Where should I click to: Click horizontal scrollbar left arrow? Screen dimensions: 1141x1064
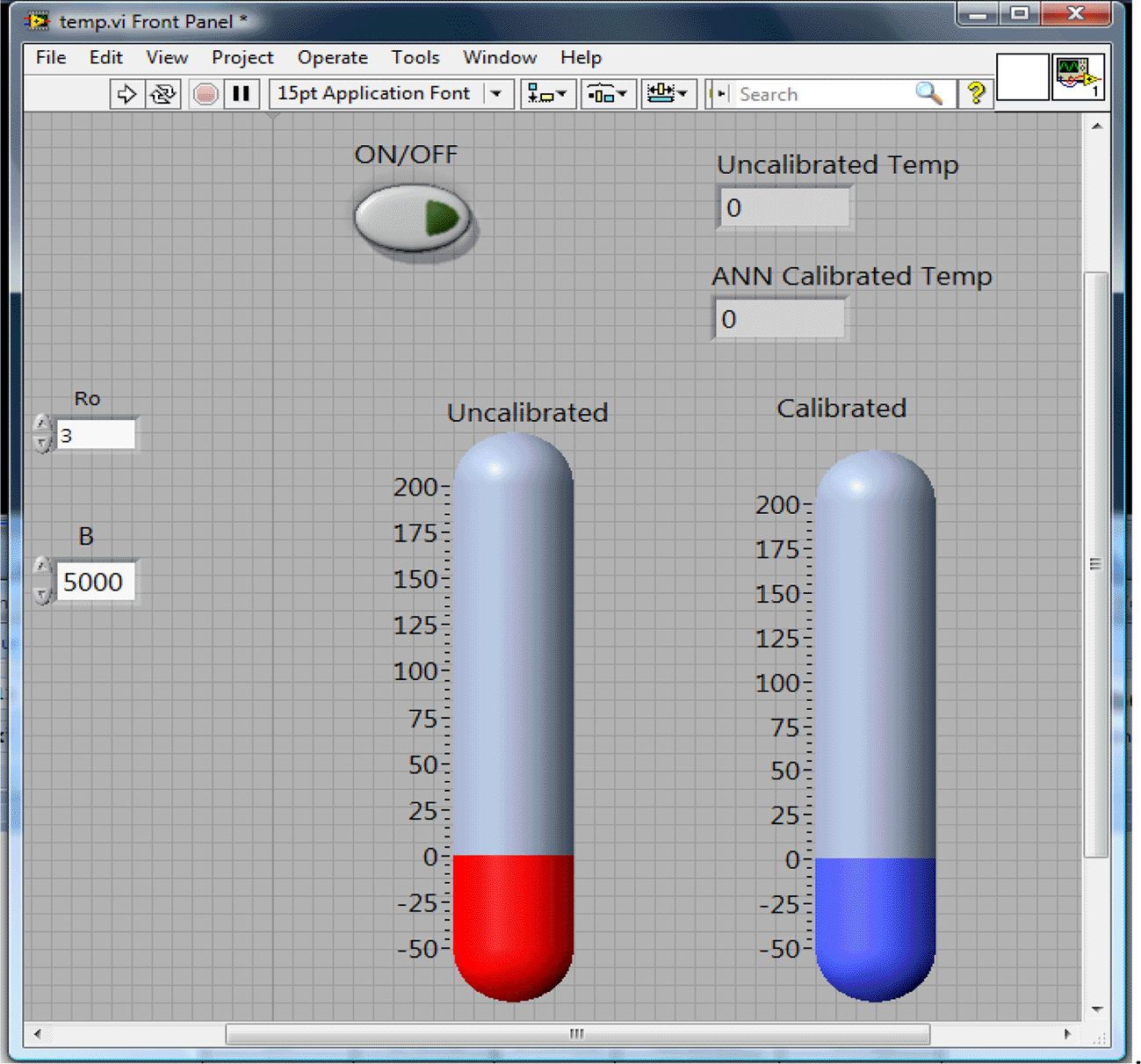tap(37, 1034)
